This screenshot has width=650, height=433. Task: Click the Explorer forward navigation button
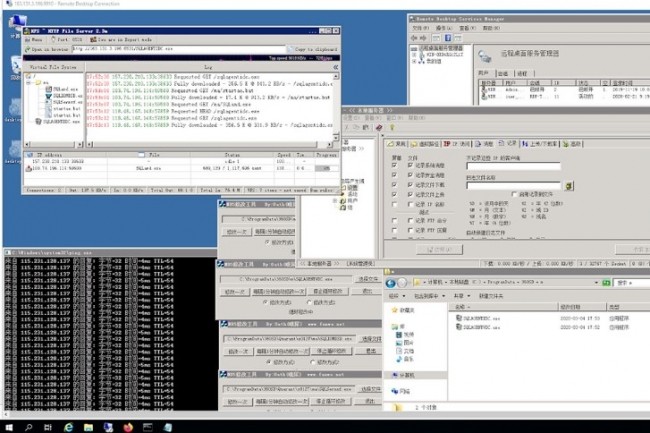[402, 283]
